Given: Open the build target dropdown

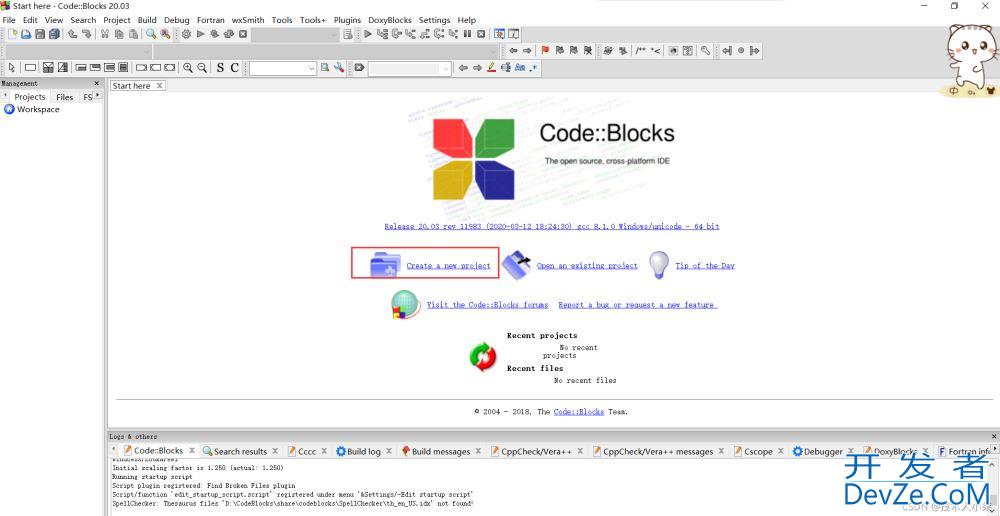Looking at the screenshot, I should (x=333, y=35).
